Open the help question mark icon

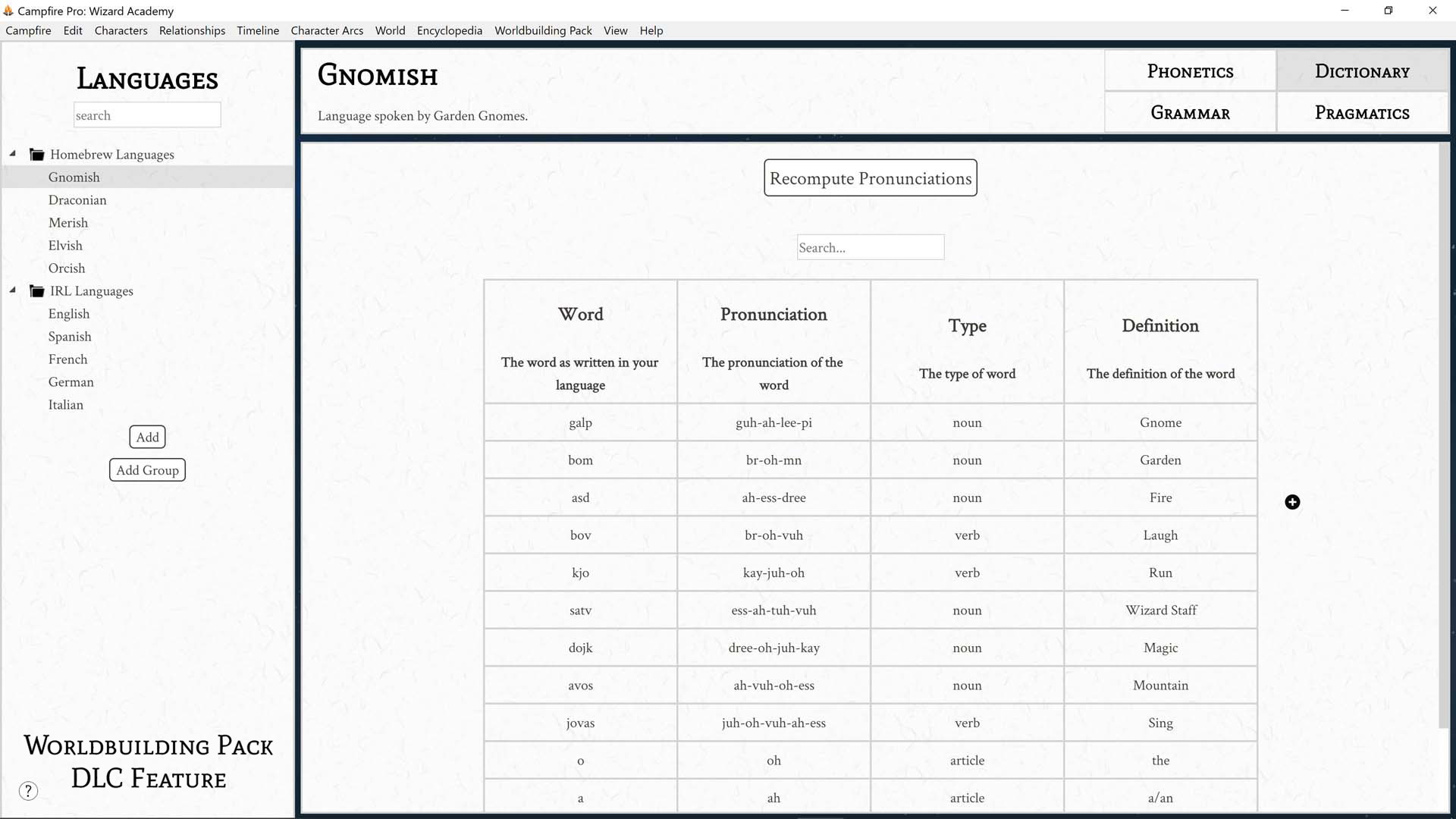click(28, 790)
